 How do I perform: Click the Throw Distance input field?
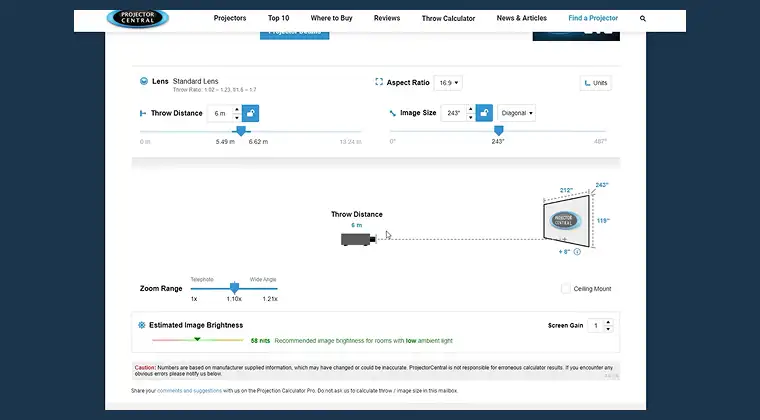point(221,113)
